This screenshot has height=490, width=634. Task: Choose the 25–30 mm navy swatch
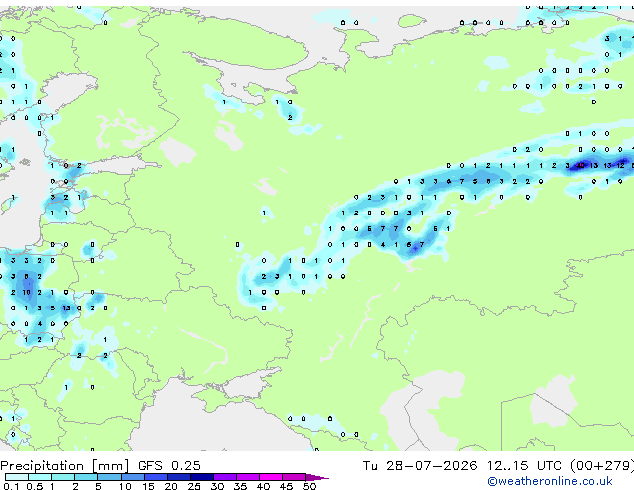pyautogui.click(x=202, y=477)
